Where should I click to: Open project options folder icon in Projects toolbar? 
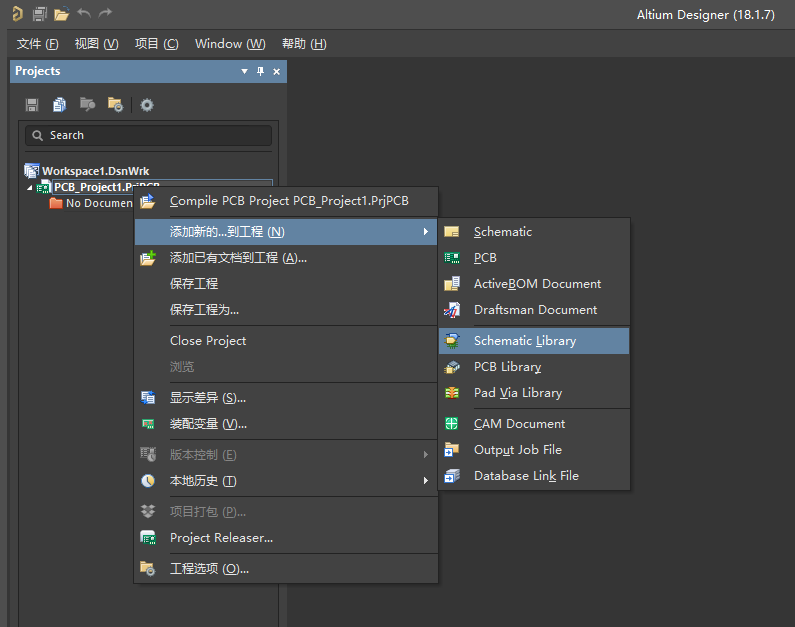(115, 104)
